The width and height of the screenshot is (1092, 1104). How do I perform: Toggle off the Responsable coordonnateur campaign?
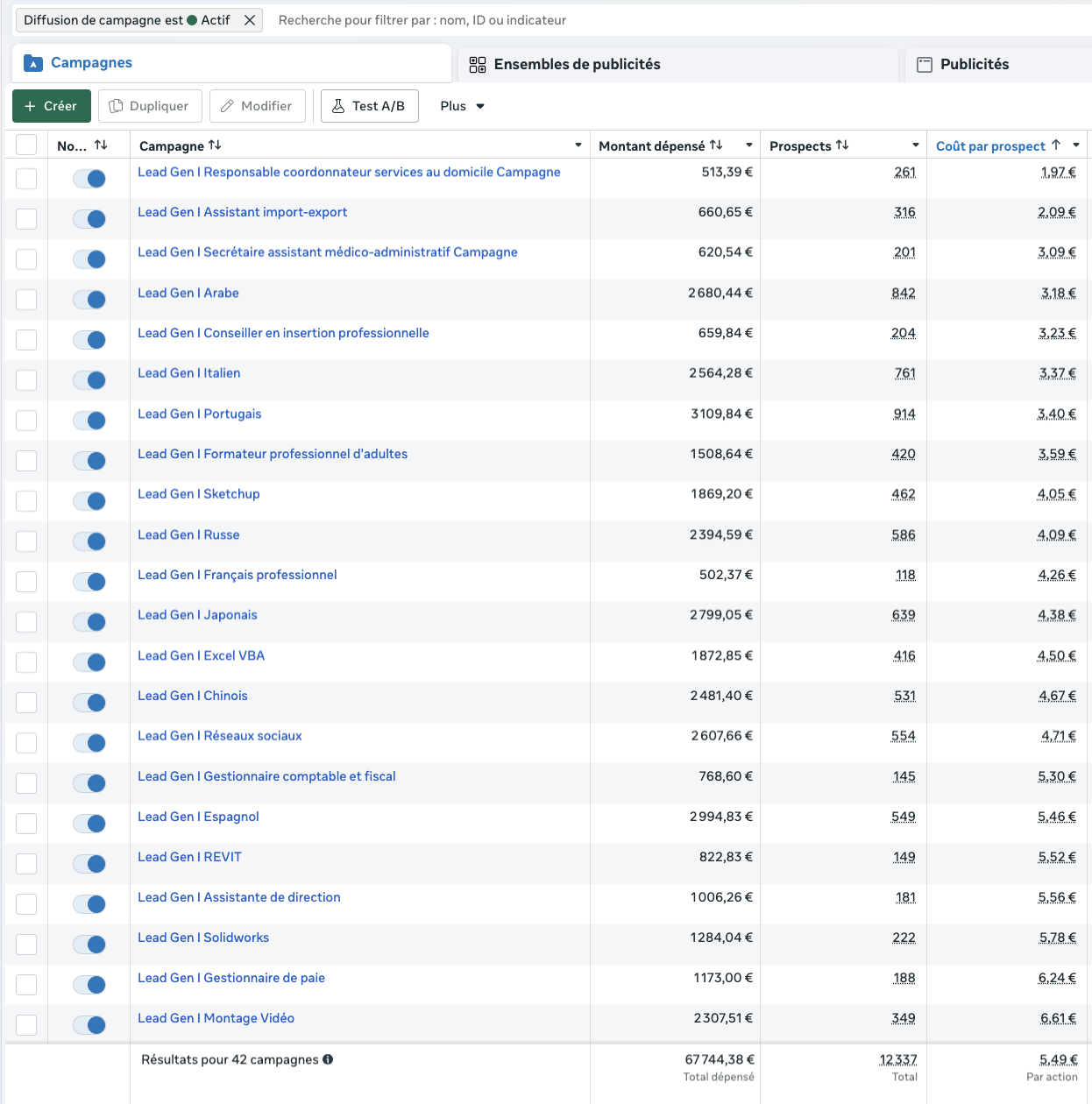pos(89,179)
